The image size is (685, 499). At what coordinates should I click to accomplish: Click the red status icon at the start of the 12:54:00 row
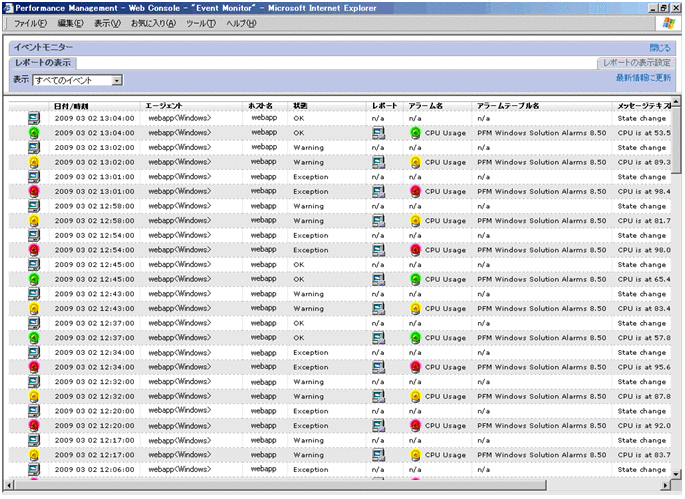34,250
